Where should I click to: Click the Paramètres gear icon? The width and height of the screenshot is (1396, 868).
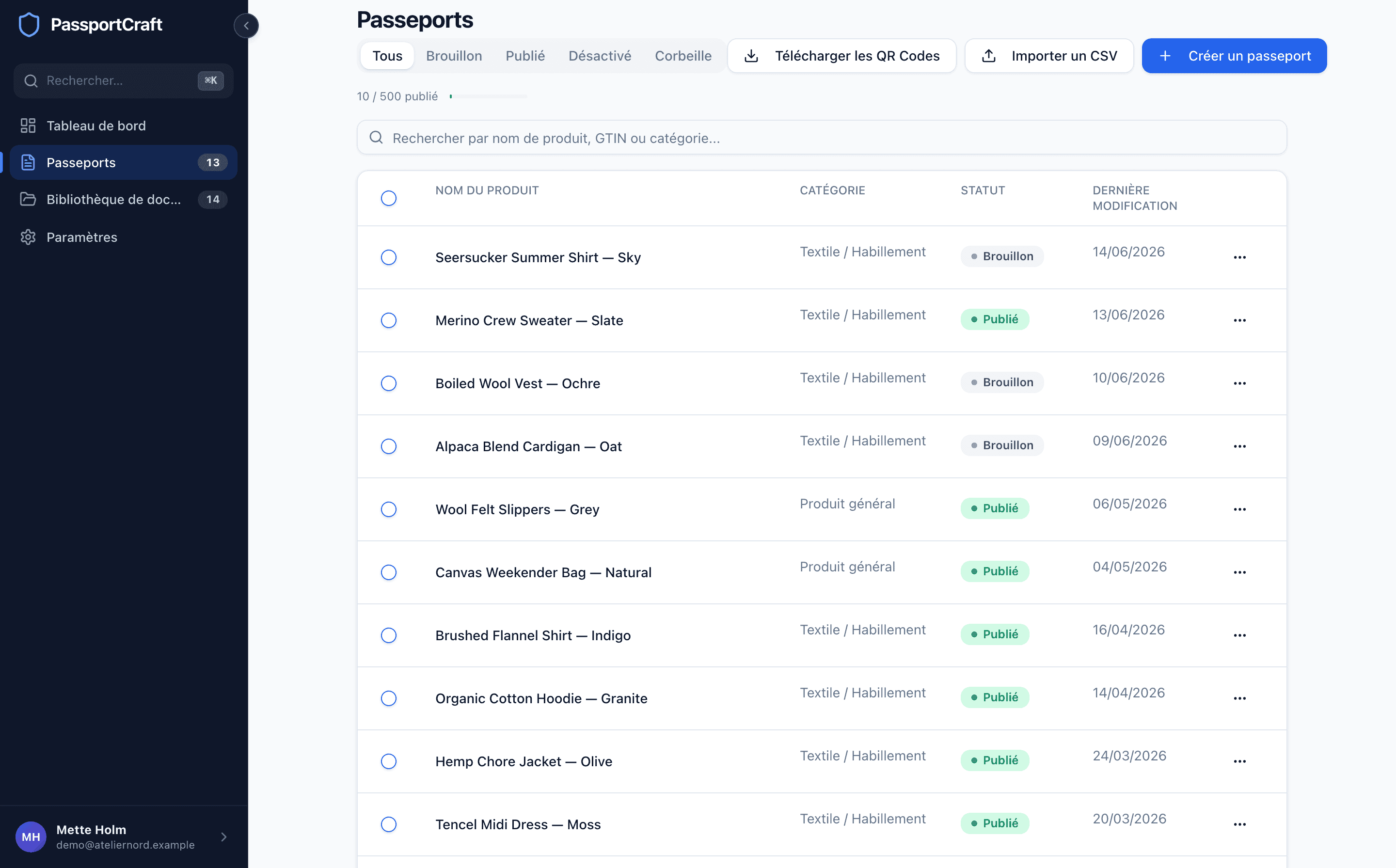click(x=28, y=237)
